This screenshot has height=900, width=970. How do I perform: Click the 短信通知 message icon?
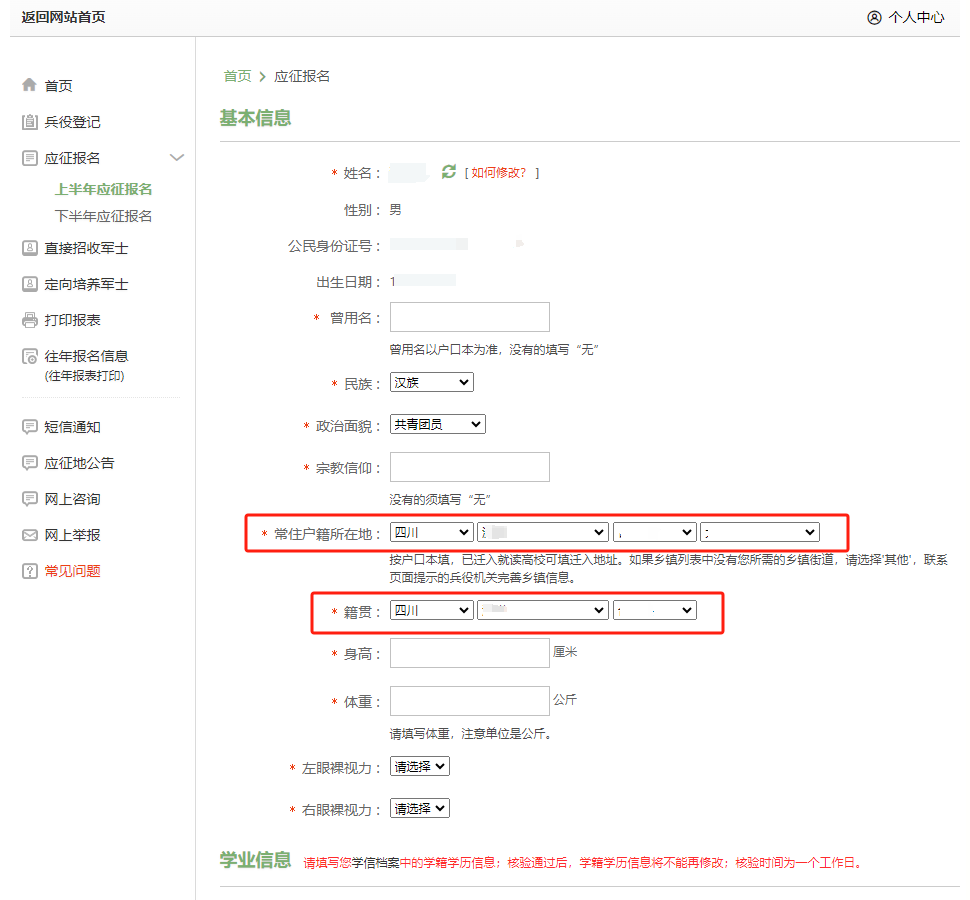tap(29, 427)
